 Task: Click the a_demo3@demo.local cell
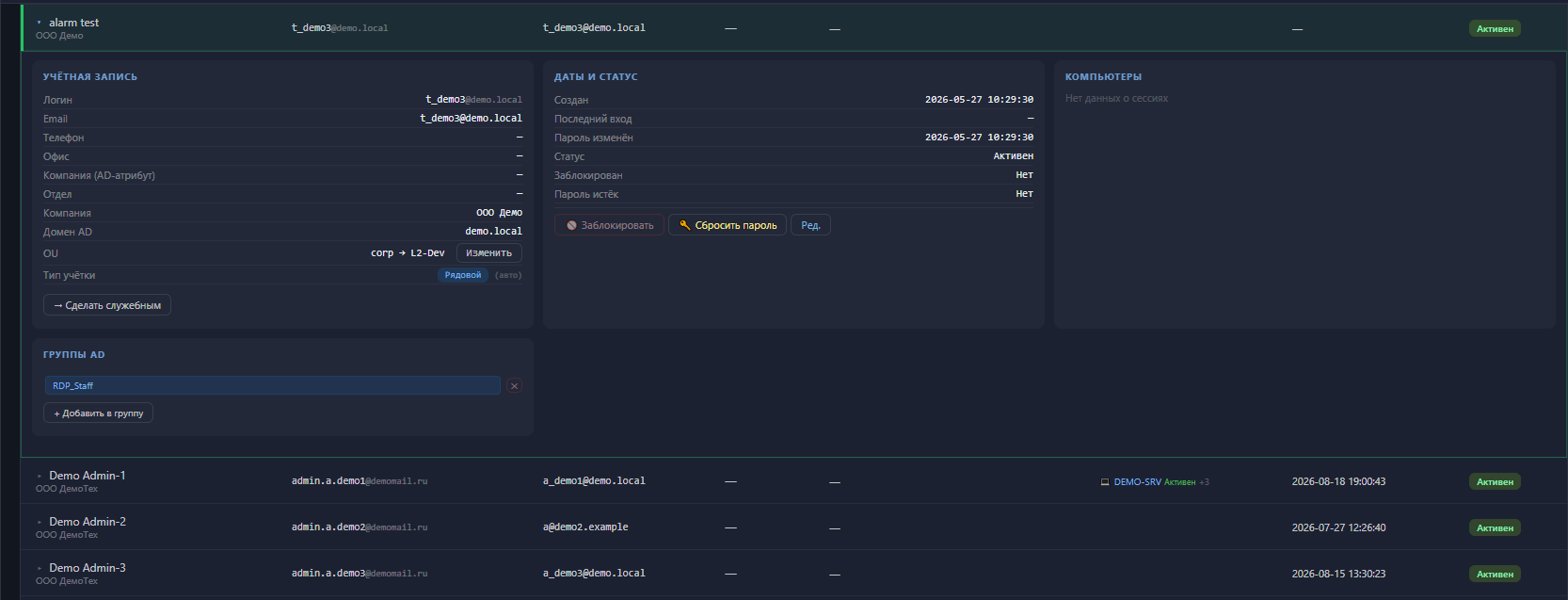coord(594,574)
